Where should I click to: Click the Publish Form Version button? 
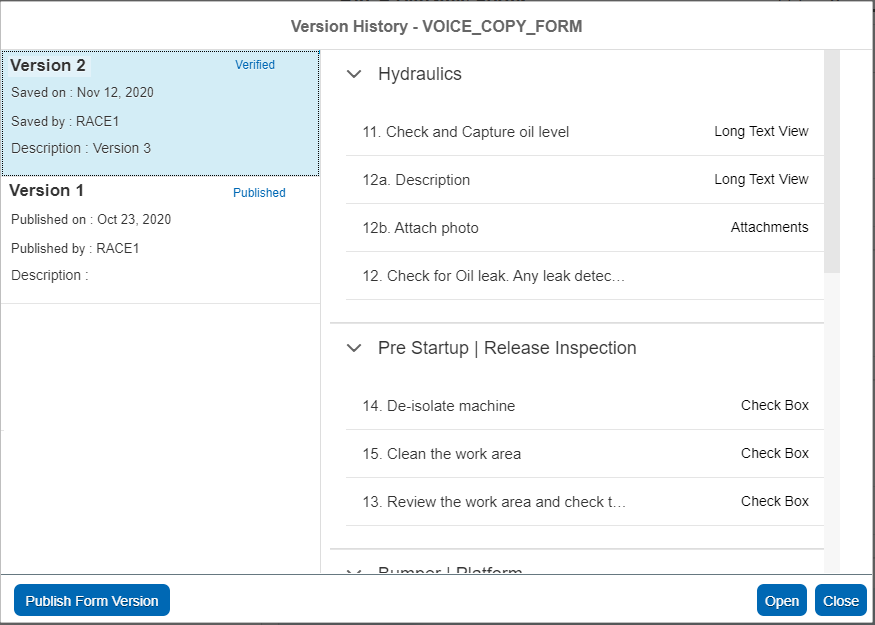[91, 600]
